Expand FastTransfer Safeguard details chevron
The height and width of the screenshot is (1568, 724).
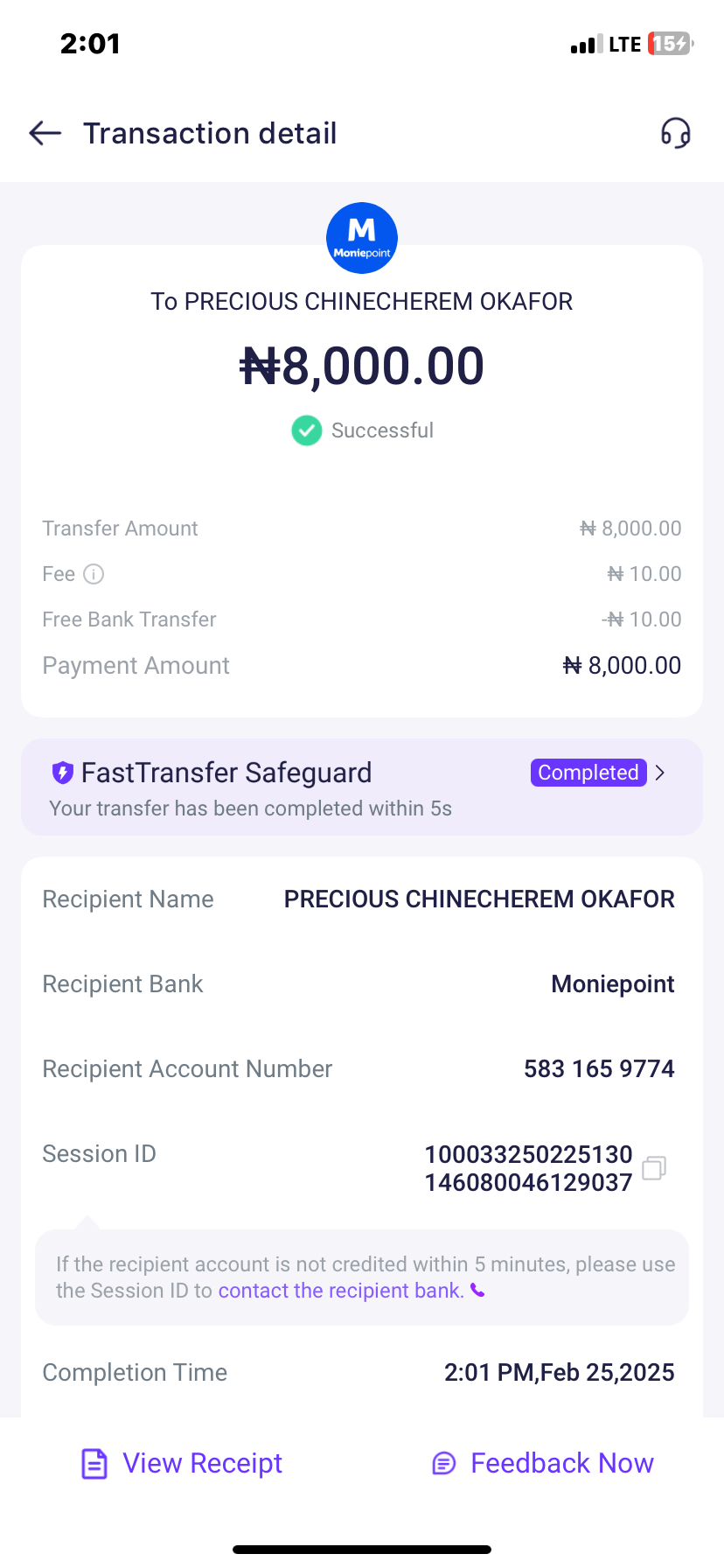[x=660, y=773]
